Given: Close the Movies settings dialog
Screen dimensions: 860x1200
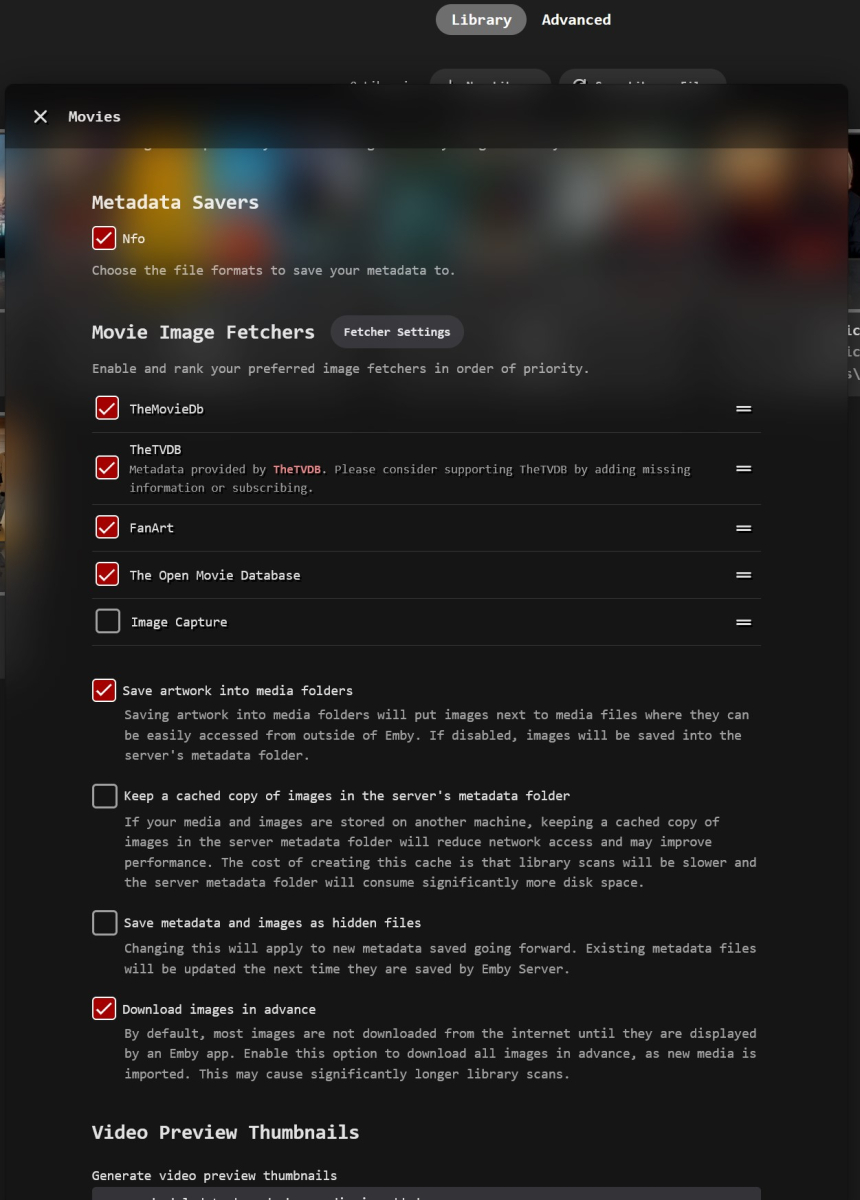Looking at the screenshot, I should (40, 117).
